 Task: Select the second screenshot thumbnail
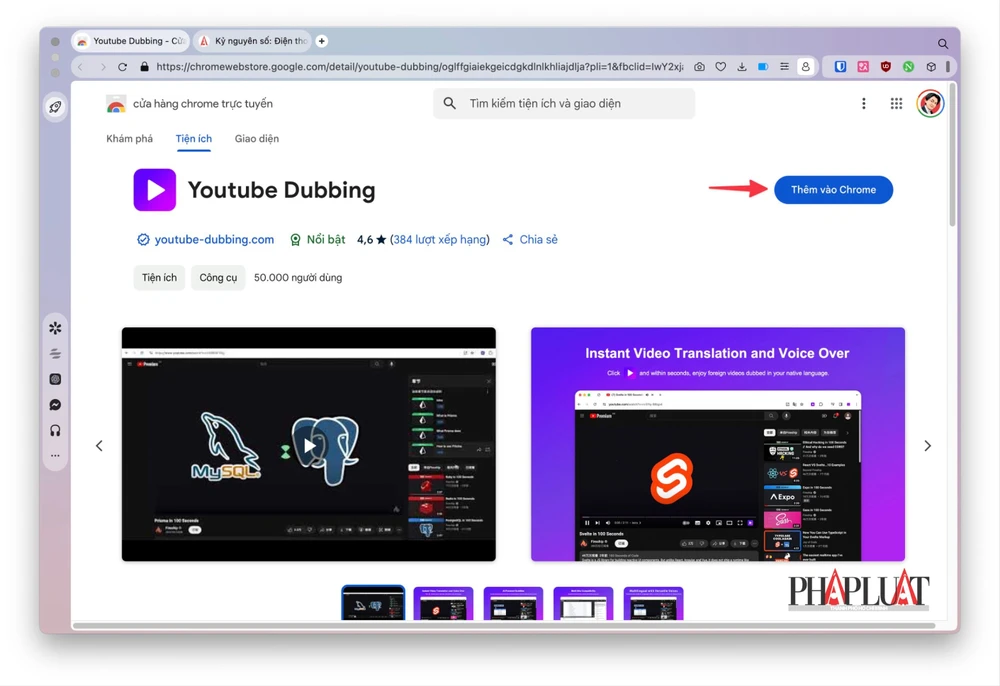pyautogui.click(x=443, y=604)
